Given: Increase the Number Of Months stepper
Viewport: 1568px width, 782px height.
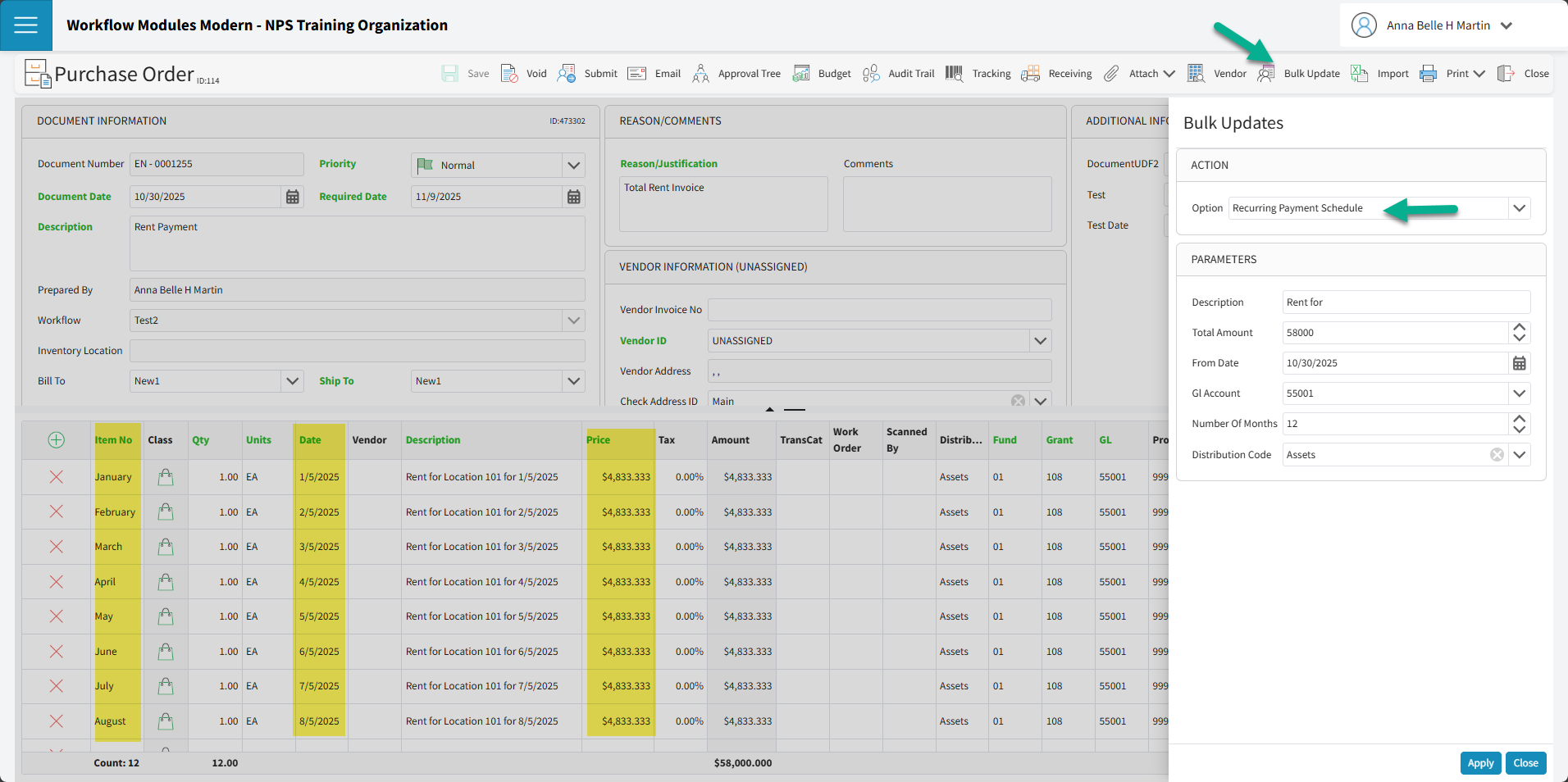Looking at the screenshot, I should pos(1519,419).
